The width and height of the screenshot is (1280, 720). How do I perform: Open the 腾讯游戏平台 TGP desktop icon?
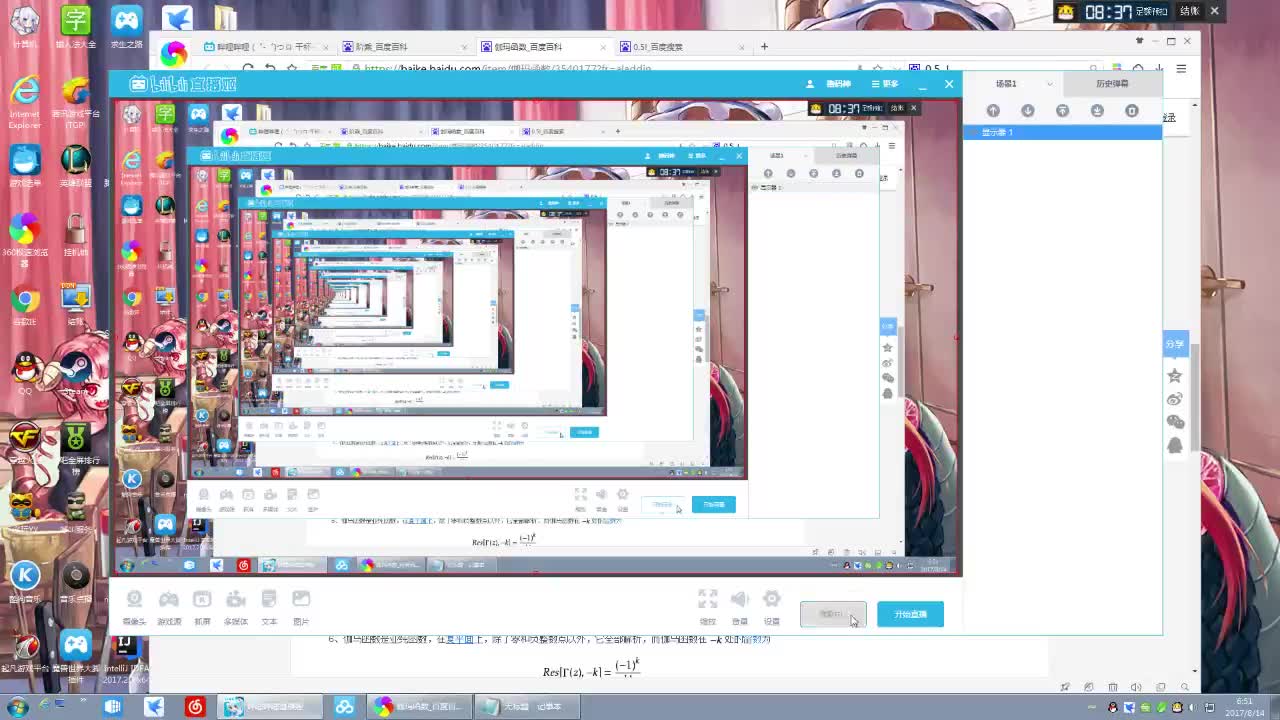[76, 102]
